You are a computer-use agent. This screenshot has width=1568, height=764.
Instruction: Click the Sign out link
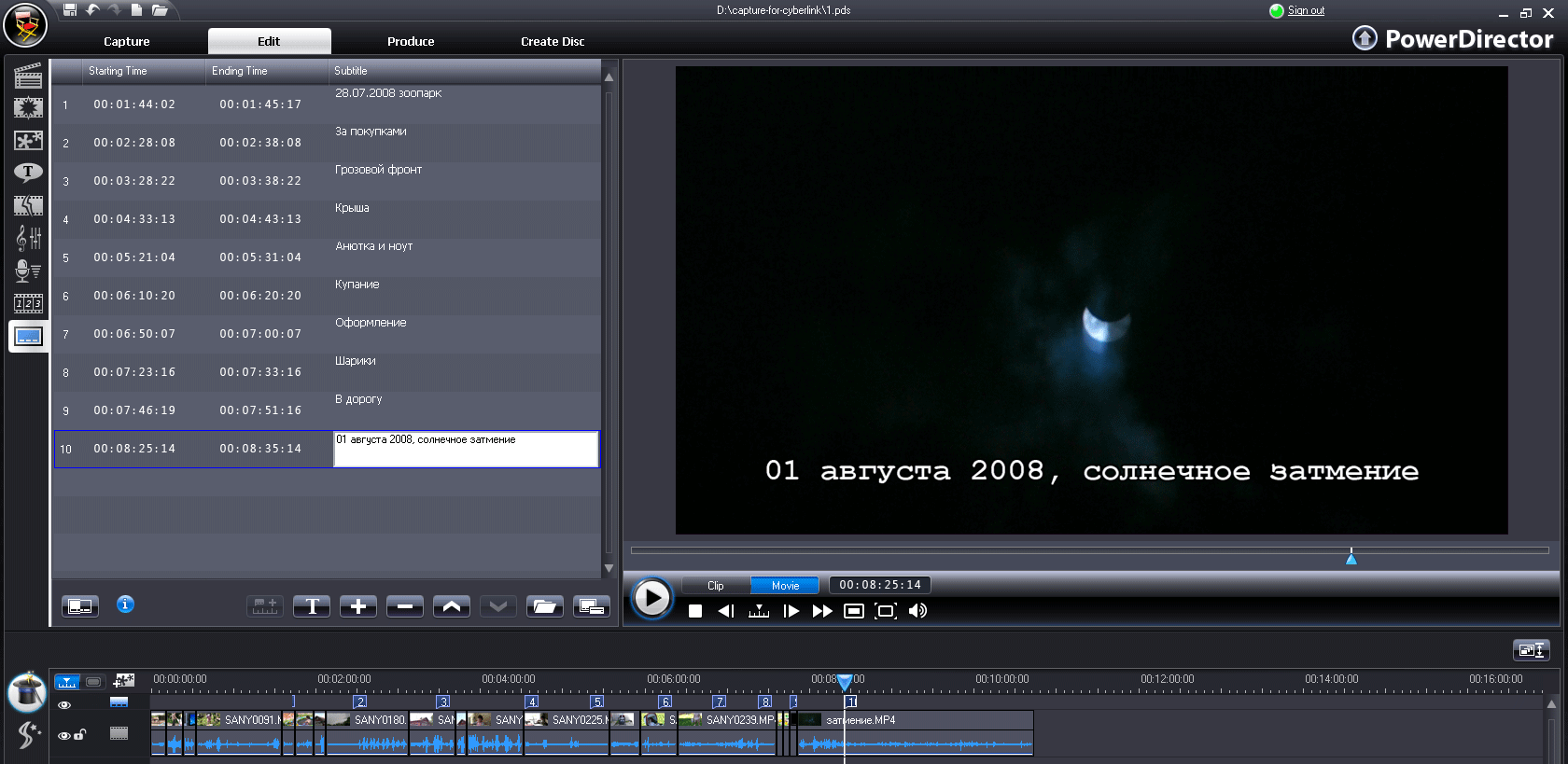tap(1306, 11)
